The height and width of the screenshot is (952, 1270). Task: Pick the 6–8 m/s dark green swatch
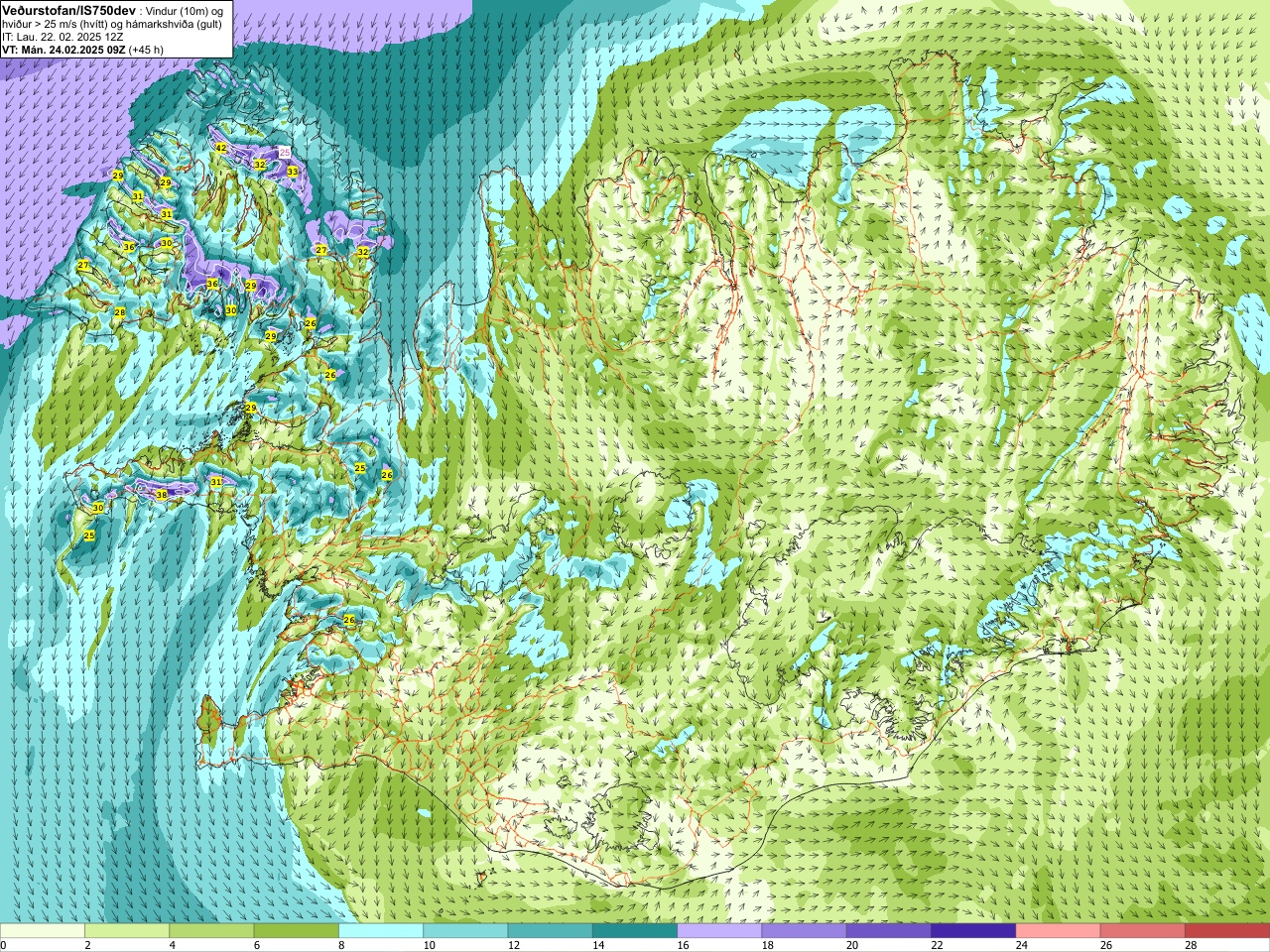point(297,931)
